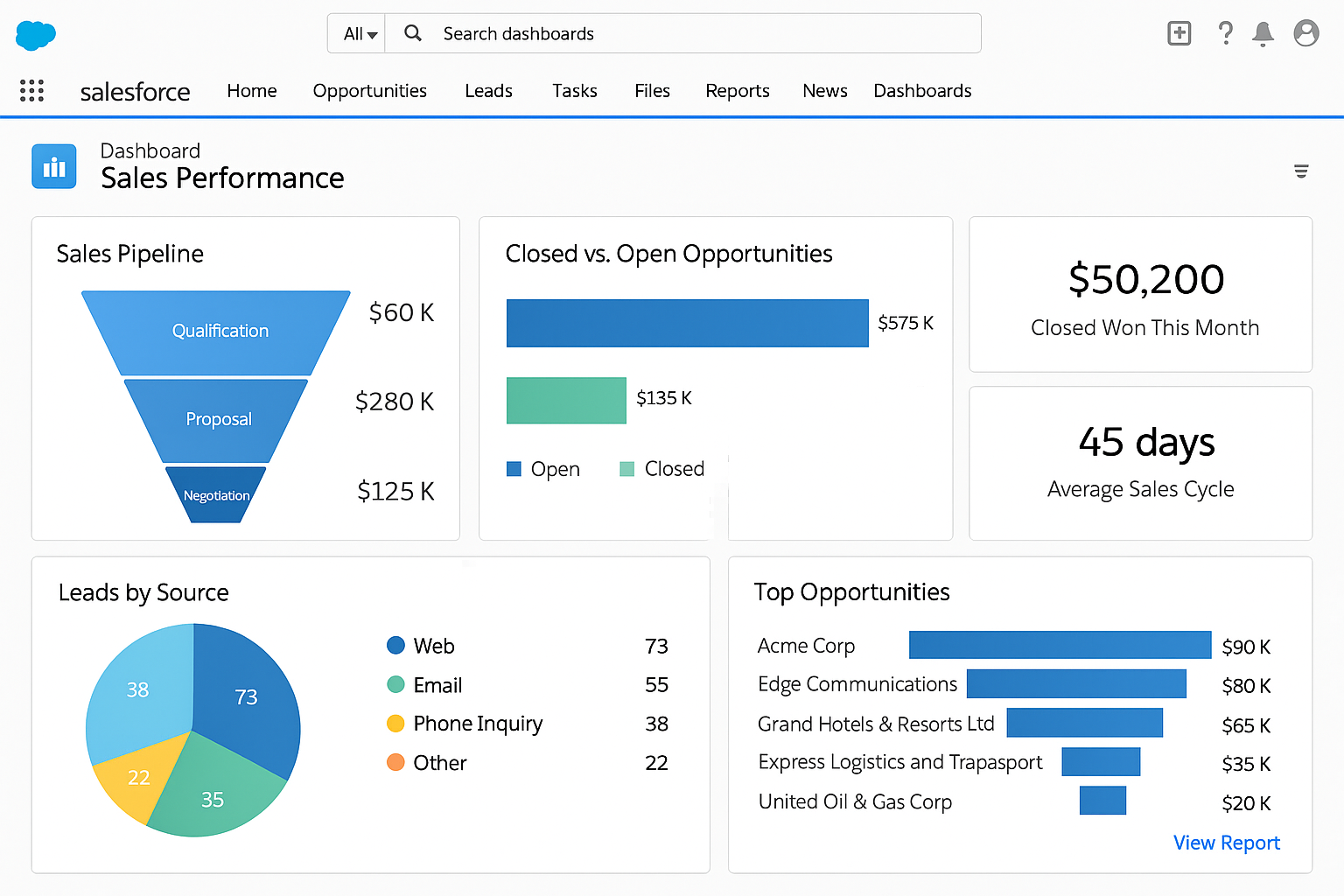Click the Closed vs. Open Opportunities title
This screenshot has width=1344, height=896.
pyautogui.click(x=668, y=254)
